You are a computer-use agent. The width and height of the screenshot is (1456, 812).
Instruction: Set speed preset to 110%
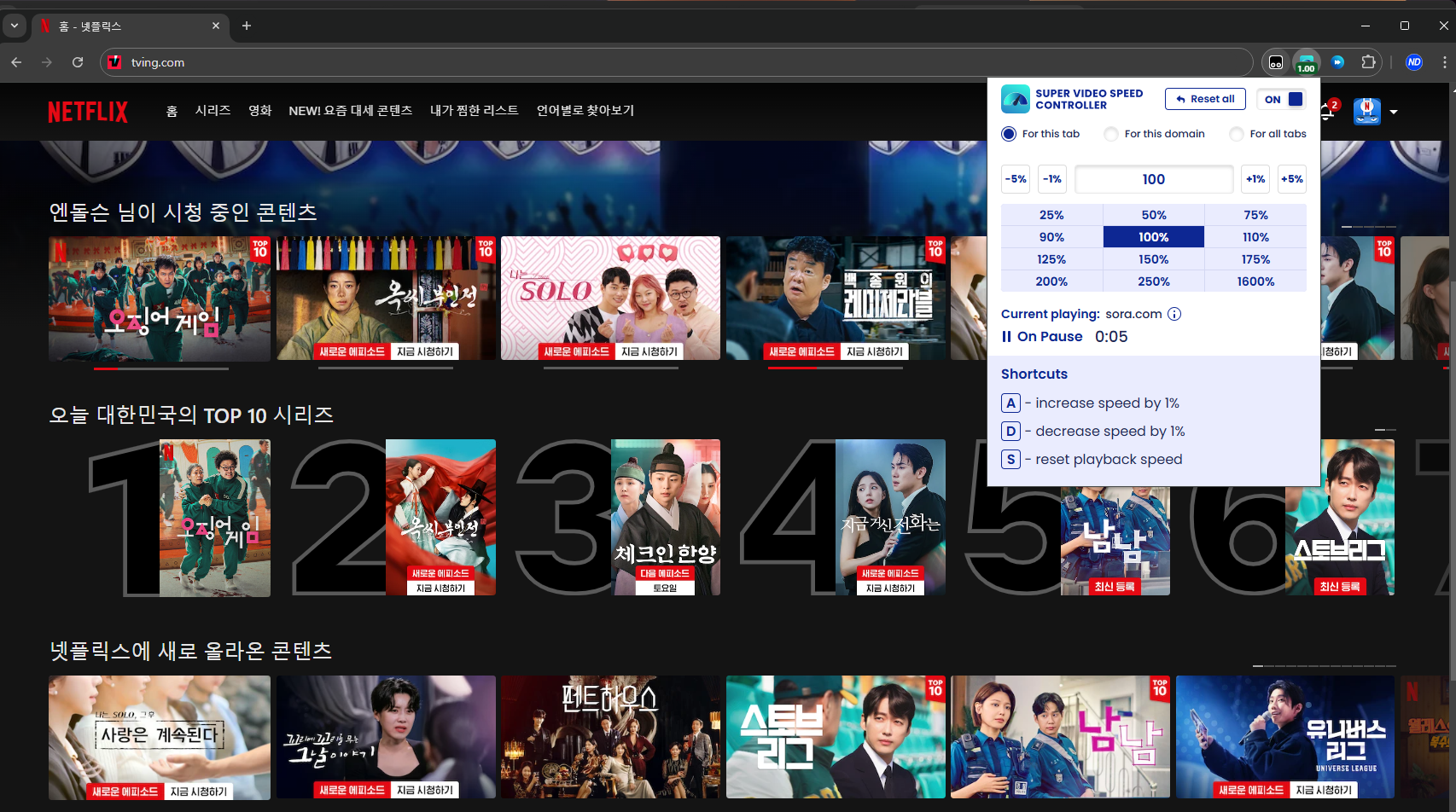coord(1255,237)
